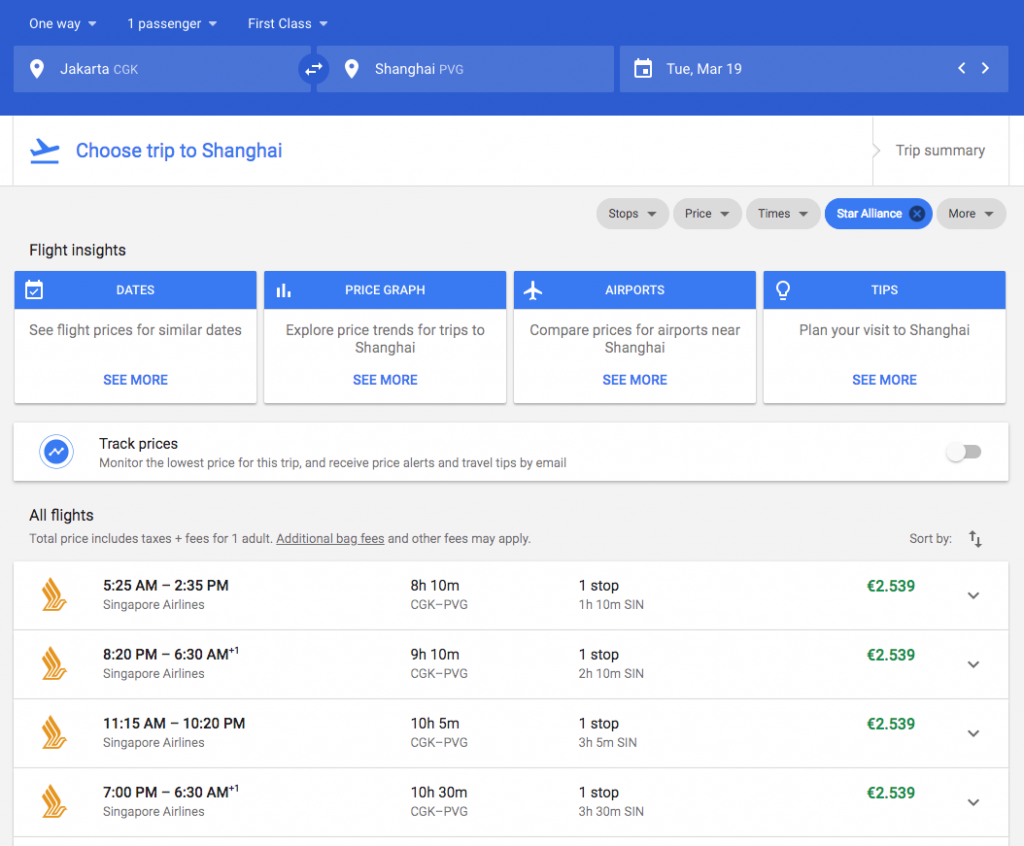Click Singapore Airlines logo on 8:20 PM flight
Image resolution: width=1024 pixels, height=846 pixels.
(x=54, y=664)
